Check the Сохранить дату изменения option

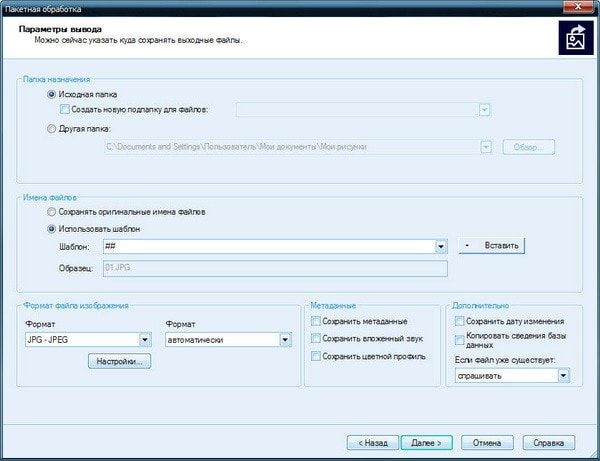click(x=459, y=321)
